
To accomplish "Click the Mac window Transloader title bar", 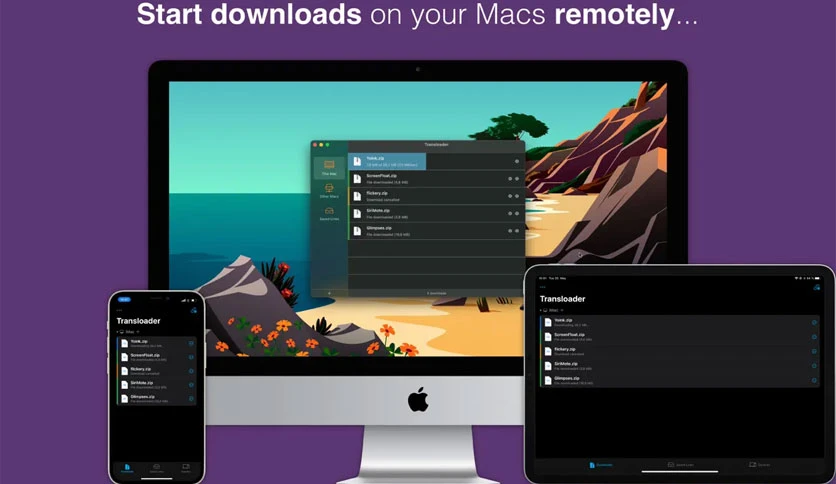I will [436, 144].
